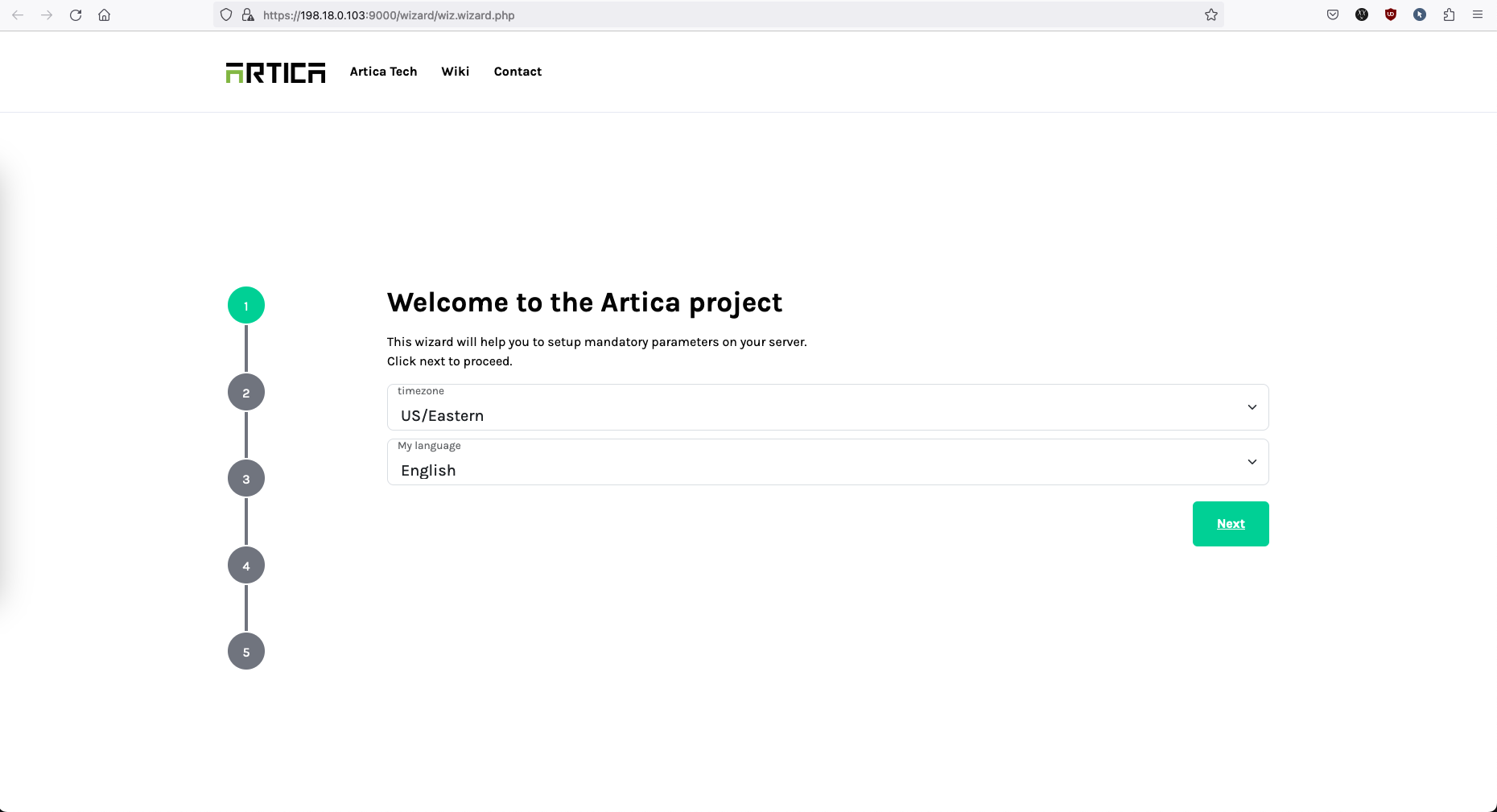This screenshot has width=1497, height=812.
Task: Open the Firefox hamburger application menu
Action: pyautogui.click(x=1478, y=14)
